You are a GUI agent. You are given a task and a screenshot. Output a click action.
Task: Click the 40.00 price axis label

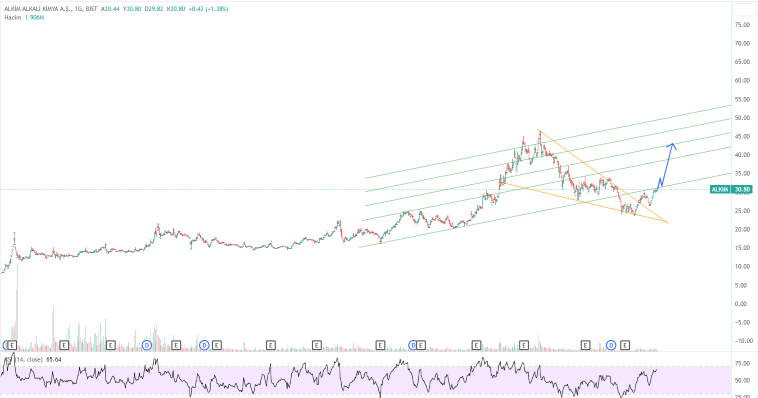[x=742, y=155]
